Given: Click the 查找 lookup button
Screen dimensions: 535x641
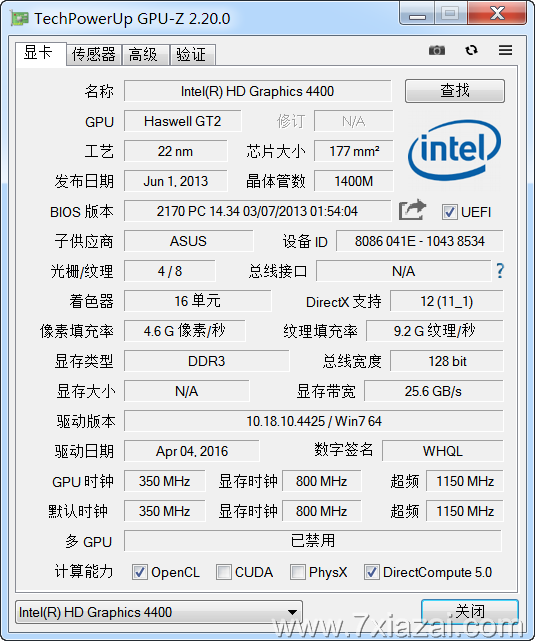Looking at the screenshot, I should click(x=454, y=91).
